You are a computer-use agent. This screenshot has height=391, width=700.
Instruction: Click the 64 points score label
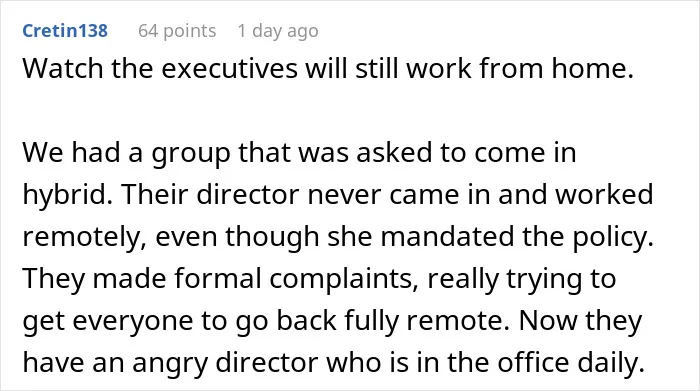(177, 31)
